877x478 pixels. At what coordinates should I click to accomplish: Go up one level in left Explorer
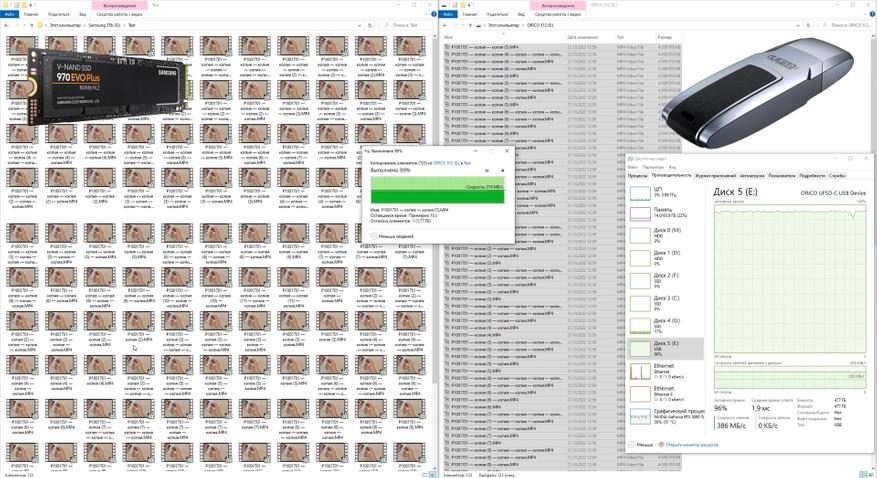pyautogui.click(x=32, y=25)
